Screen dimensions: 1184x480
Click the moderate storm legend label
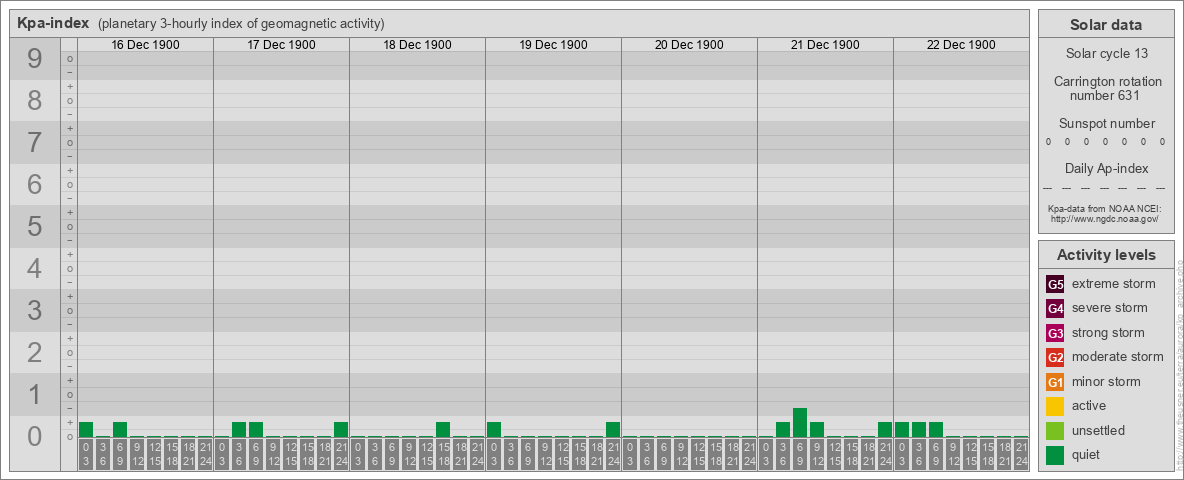(1118, 357)
